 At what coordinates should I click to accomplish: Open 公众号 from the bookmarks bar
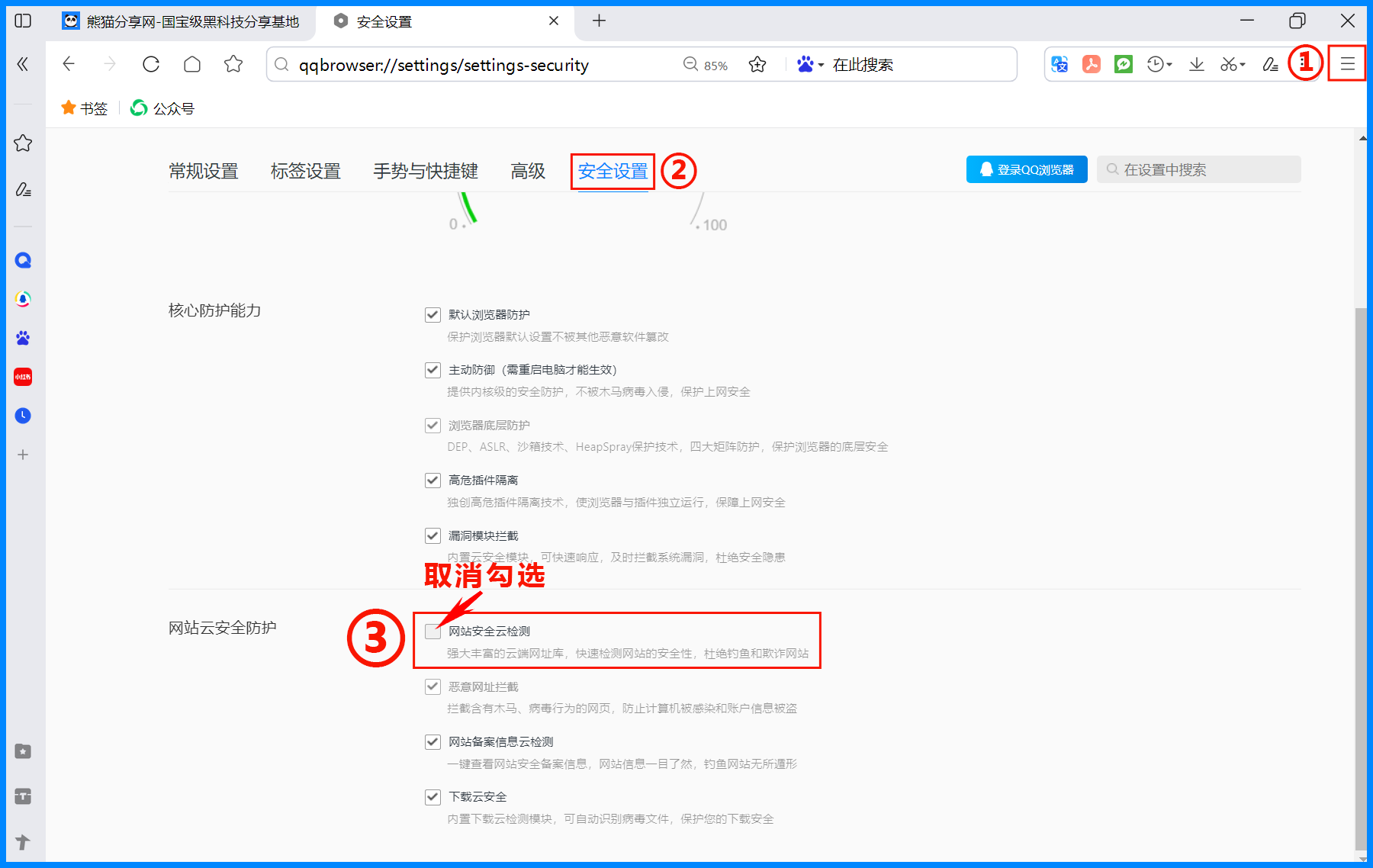(x=162, y=108)
